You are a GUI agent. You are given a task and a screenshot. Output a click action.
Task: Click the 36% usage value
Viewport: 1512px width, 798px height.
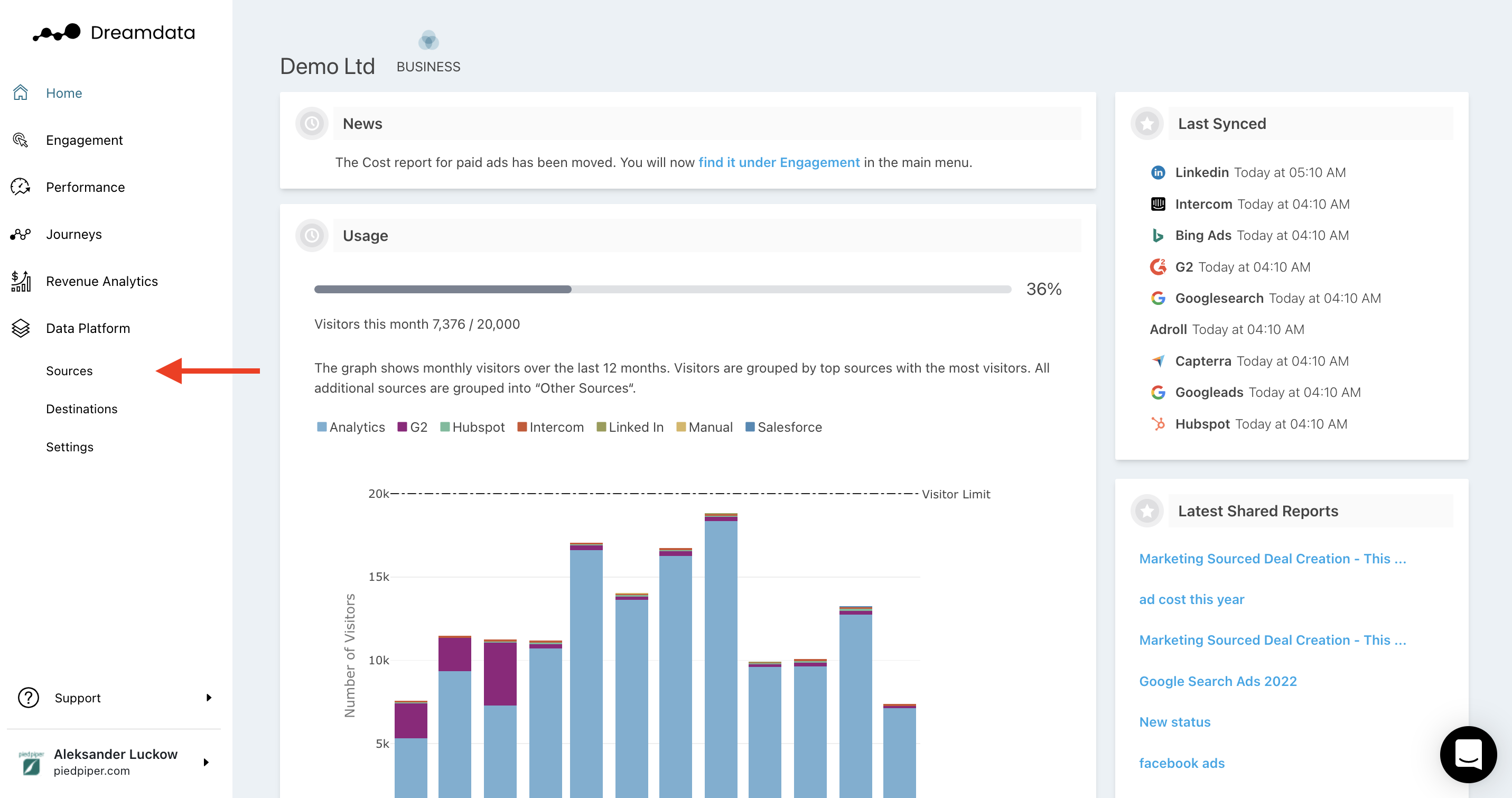(1043, 289)
